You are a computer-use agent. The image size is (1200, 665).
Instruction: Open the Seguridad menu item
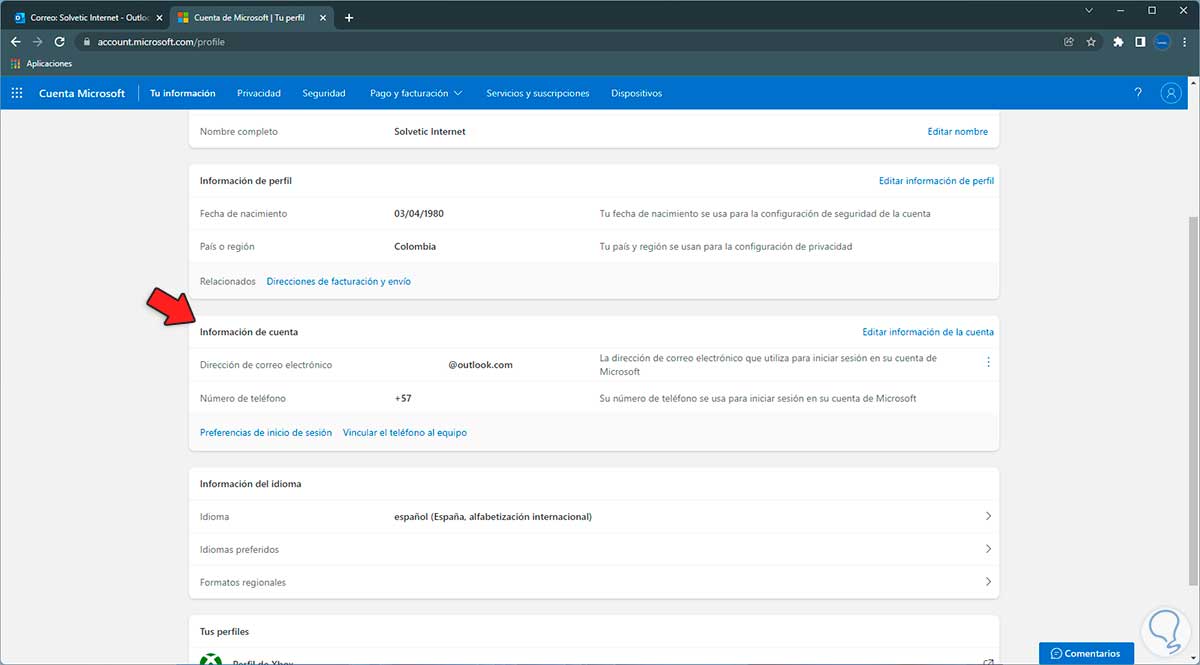point(324,93)
